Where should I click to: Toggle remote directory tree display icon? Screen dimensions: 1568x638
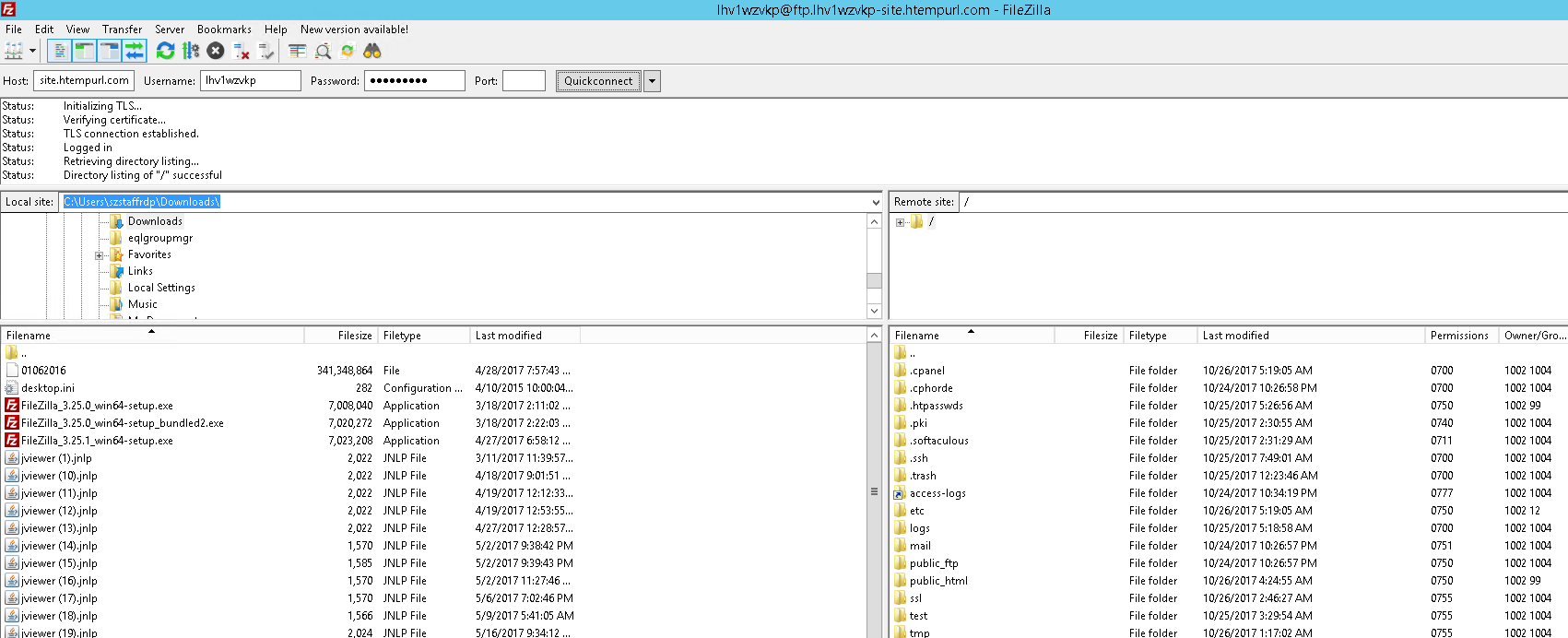point(109,51)
